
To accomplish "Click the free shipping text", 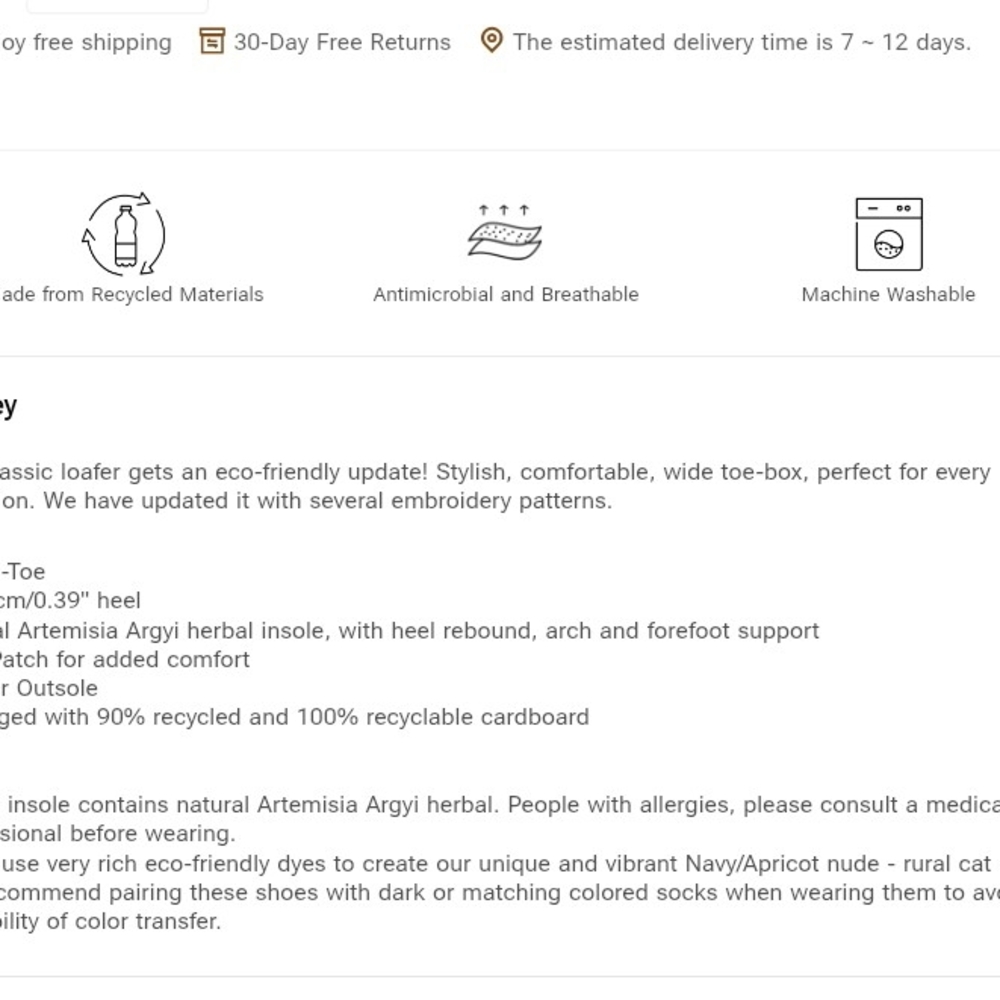I will pos(86,43).
